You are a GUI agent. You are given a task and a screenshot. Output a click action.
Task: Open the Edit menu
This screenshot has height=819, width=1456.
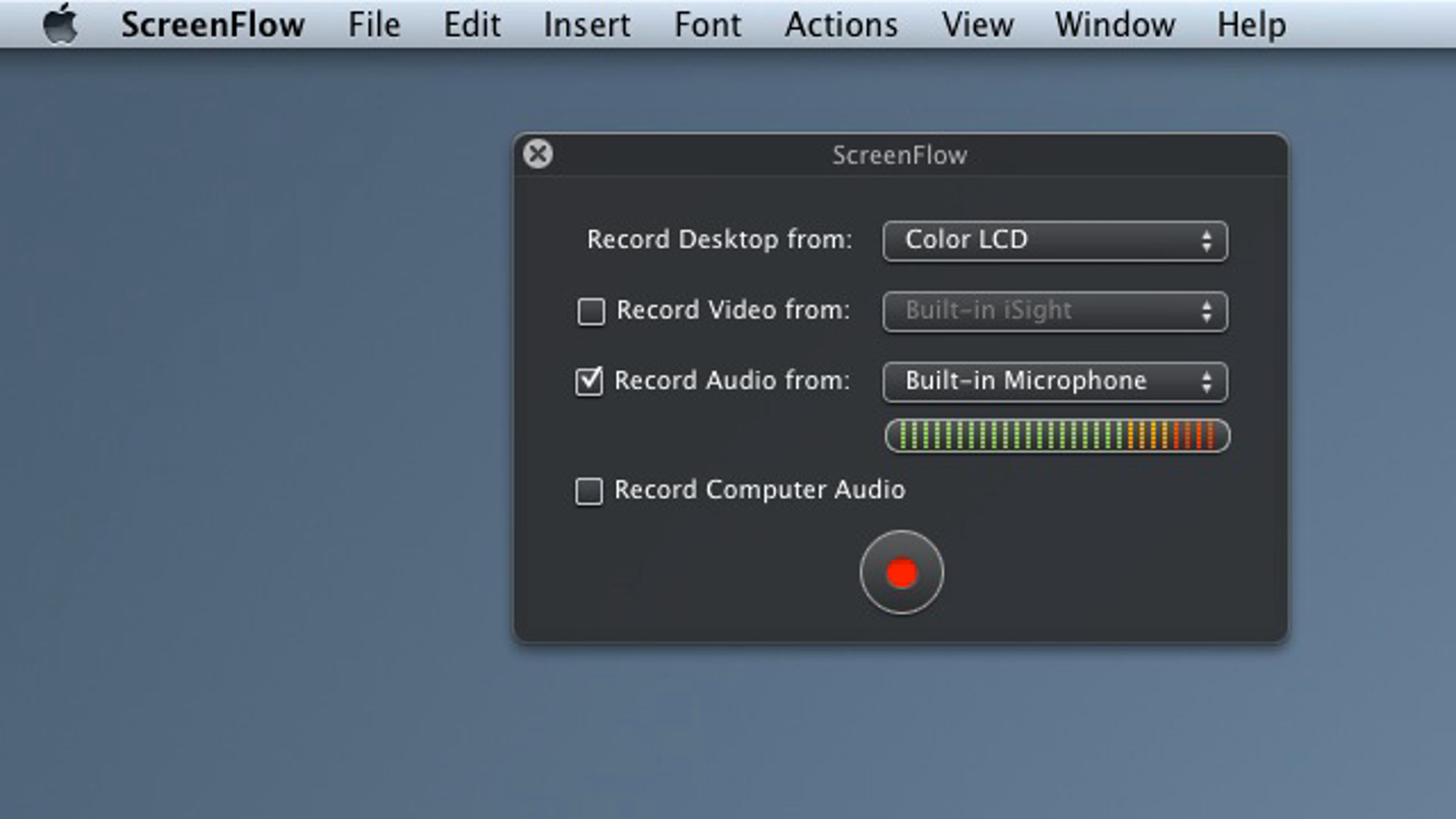[471, 25]
